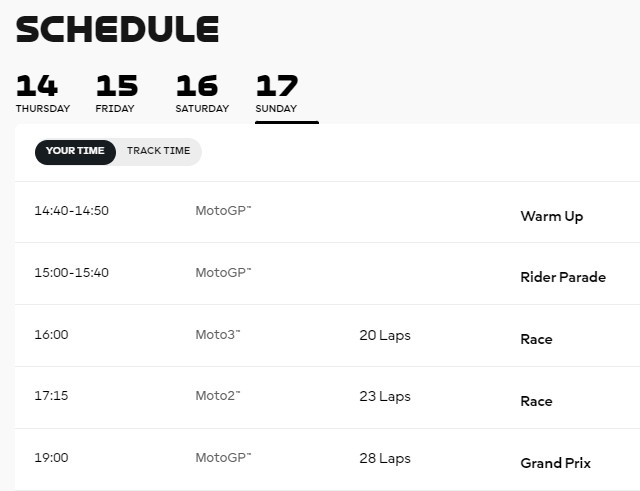The width and height of the screenshot is (640, 491).
Task: Click the 19:00 MotoGP start time
Action: (51, 458)
